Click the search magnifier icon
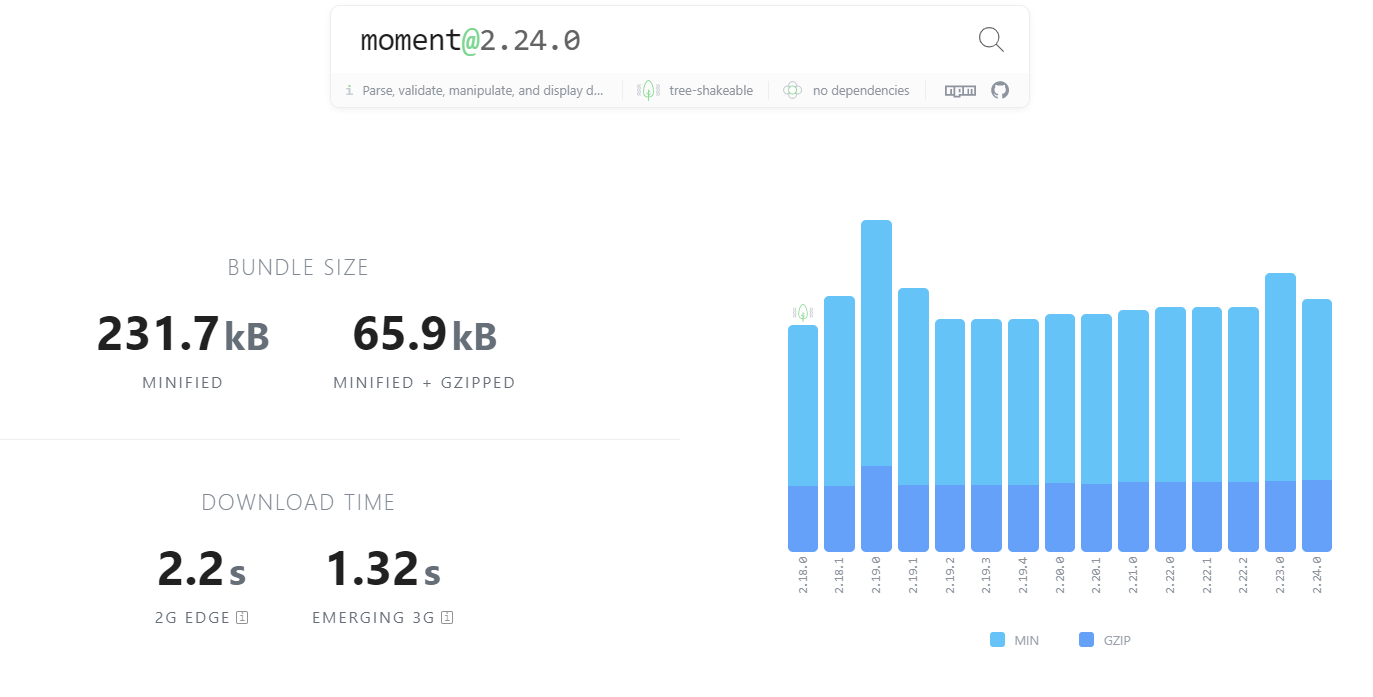Screen dimensions: 1373x697 pos(990,40)
